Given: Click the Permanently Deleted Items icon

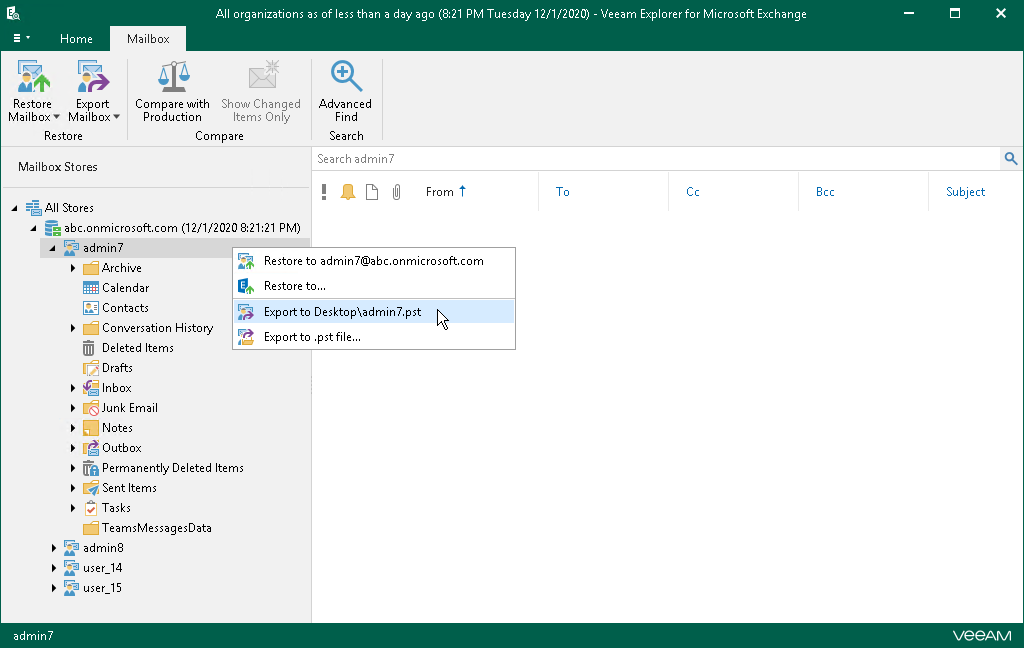Looking at the screenshot, I should point(91,468).
